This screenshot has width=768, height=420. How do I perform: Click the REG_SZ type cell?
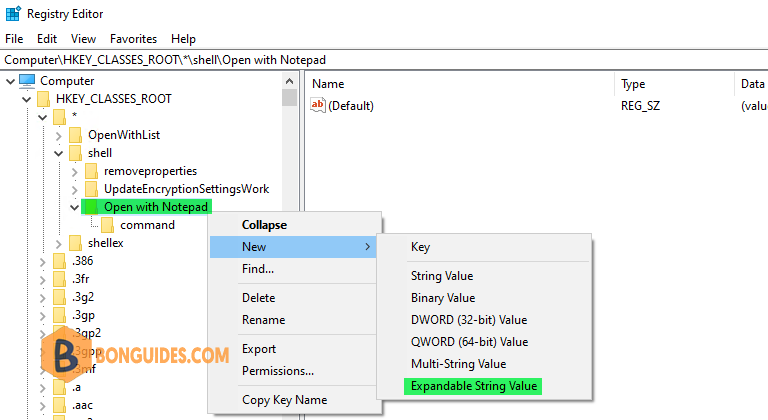coord(640,106)
